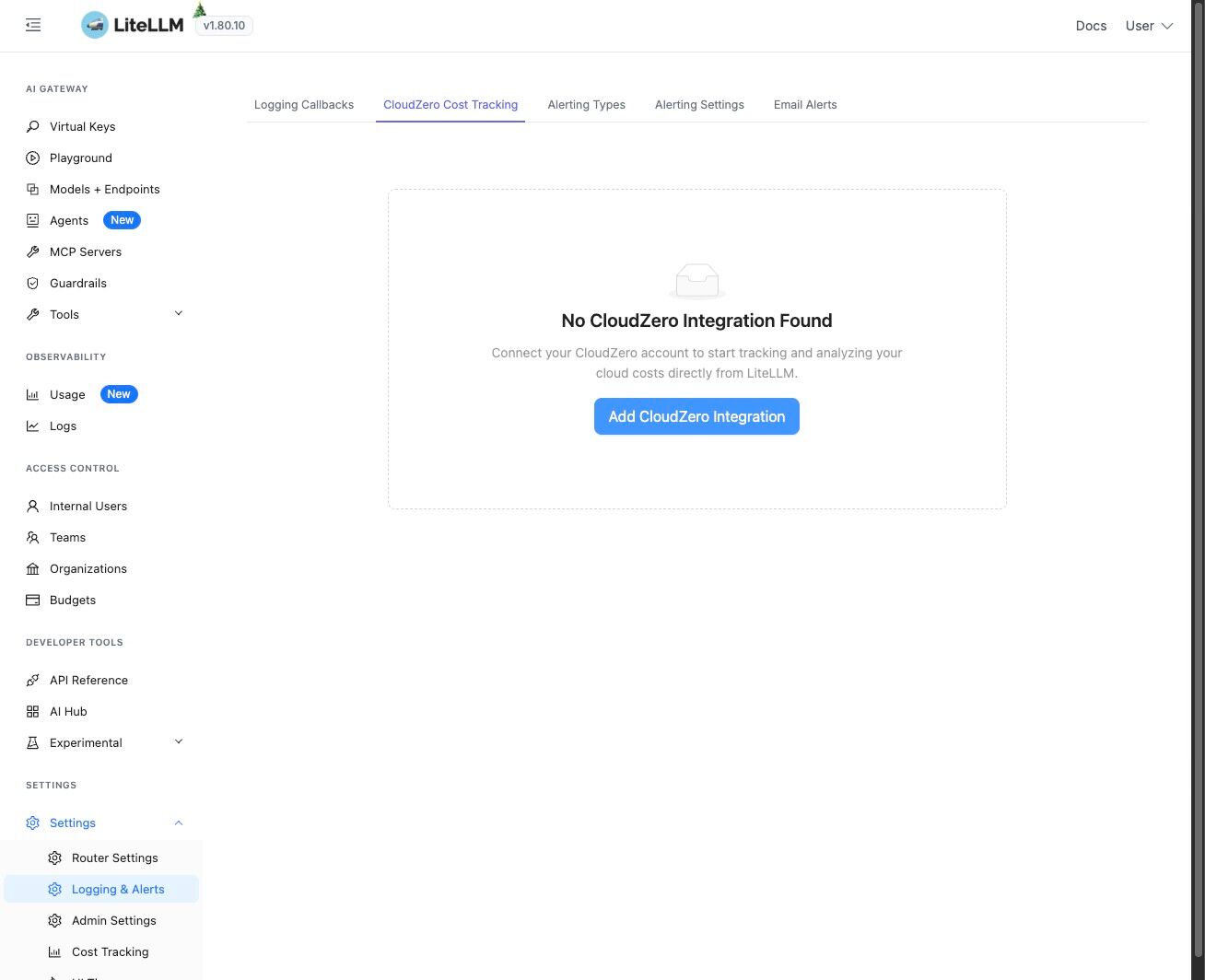Screen dimensions: 1205x980
Task: Click the AI Hub grid icon
Action: point(33,711)
